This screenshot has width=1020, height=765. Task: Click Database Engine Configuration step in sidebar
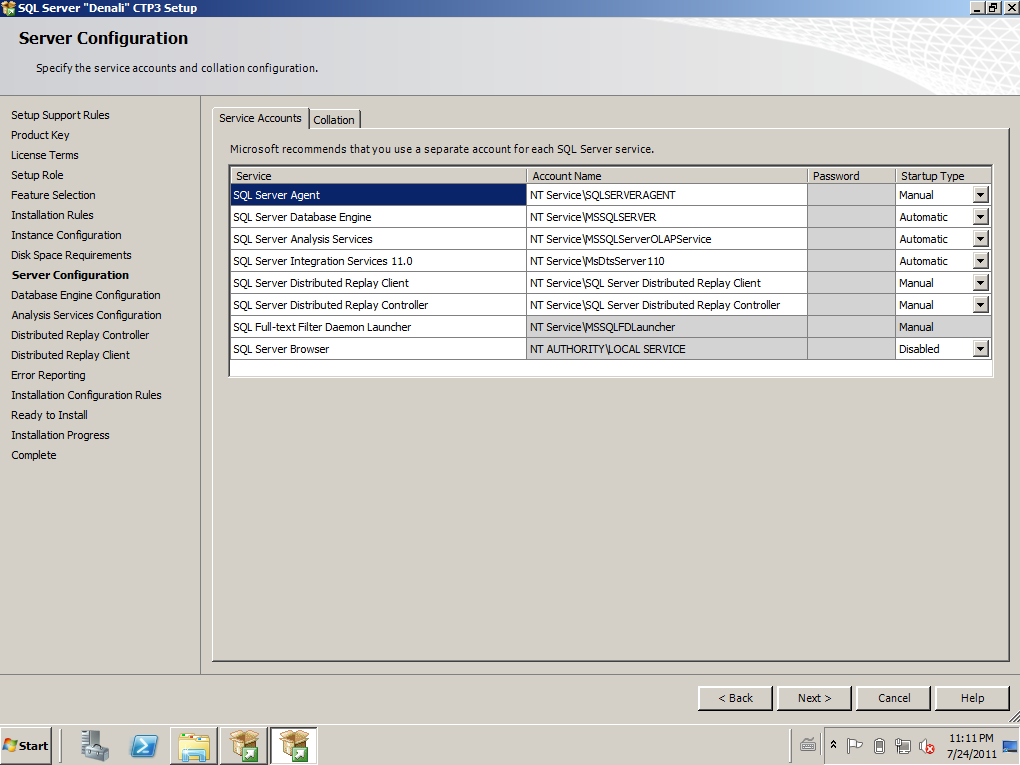[85, 295]
